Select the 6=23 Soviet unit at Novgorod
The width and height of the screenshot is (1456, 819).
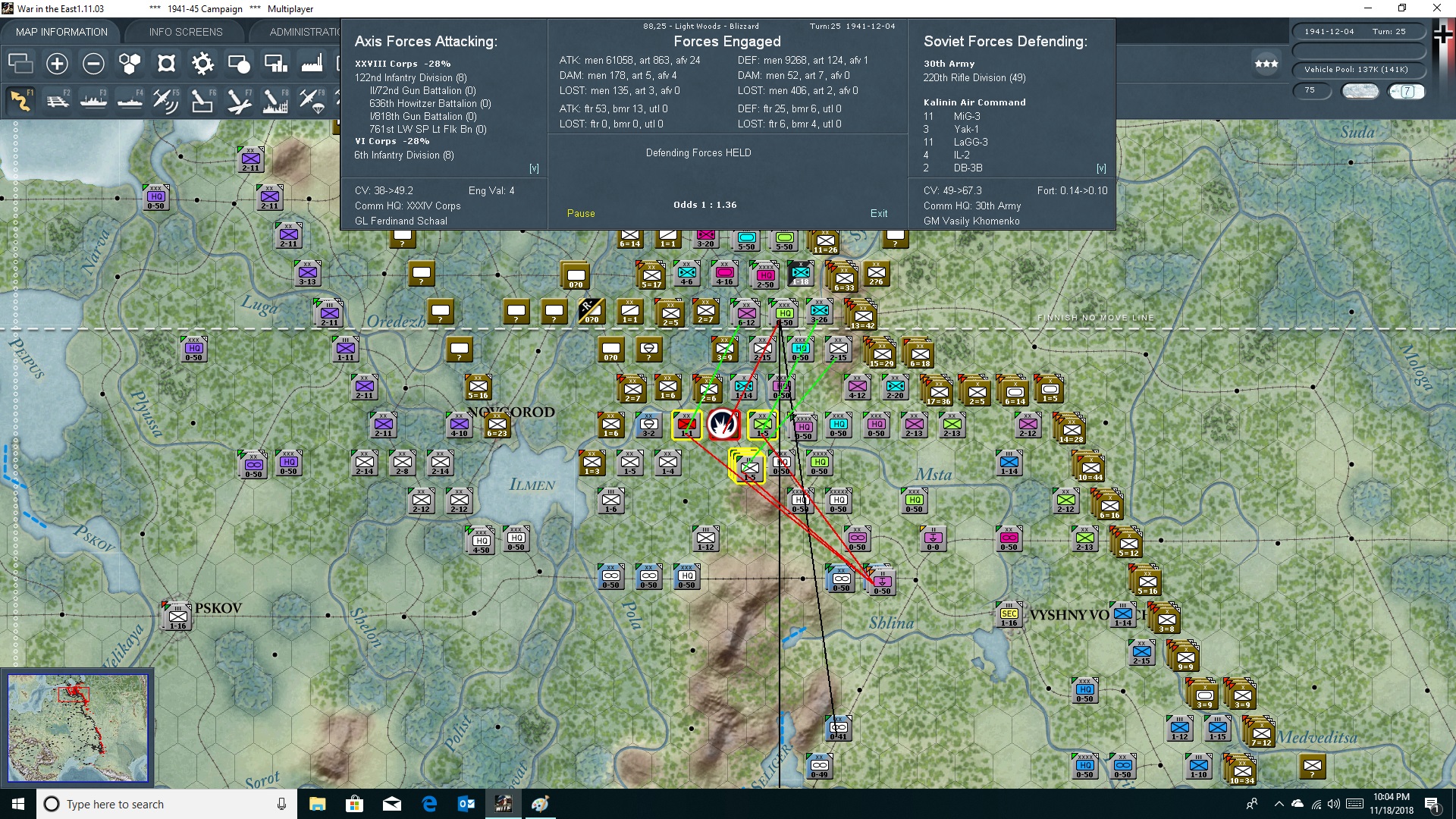pos(497,425)
